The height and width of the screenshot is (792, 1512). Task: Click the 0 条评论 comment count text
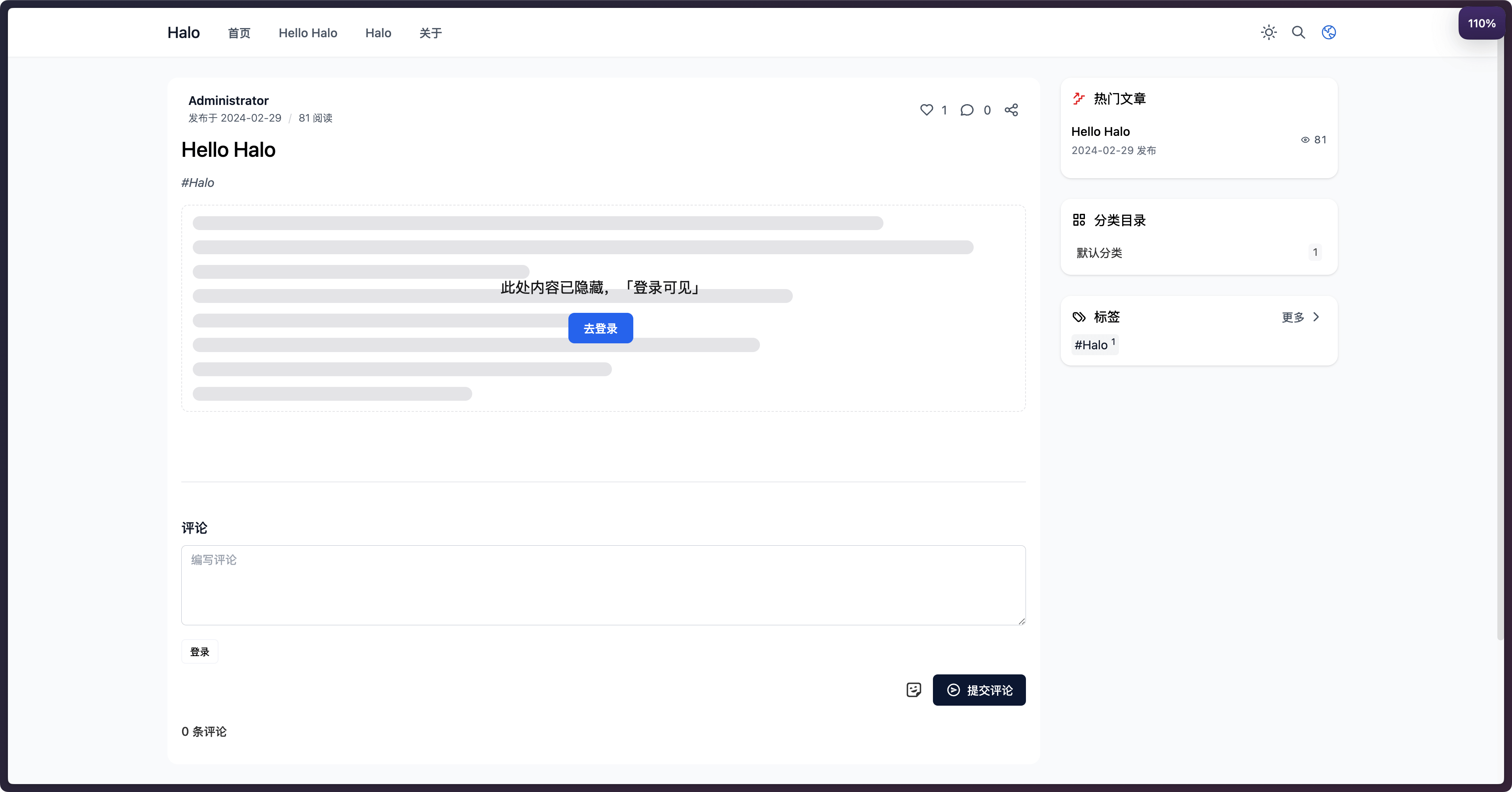pyautogui.click(x=204, y=731)
